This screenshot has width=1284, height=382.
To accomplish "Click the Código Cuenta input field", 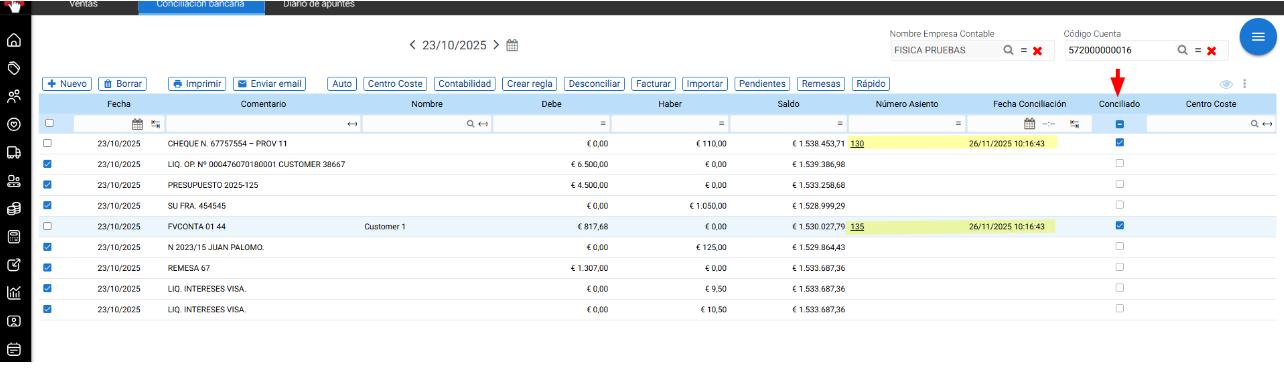I will pyautogui.click(x=1119, y=50).
